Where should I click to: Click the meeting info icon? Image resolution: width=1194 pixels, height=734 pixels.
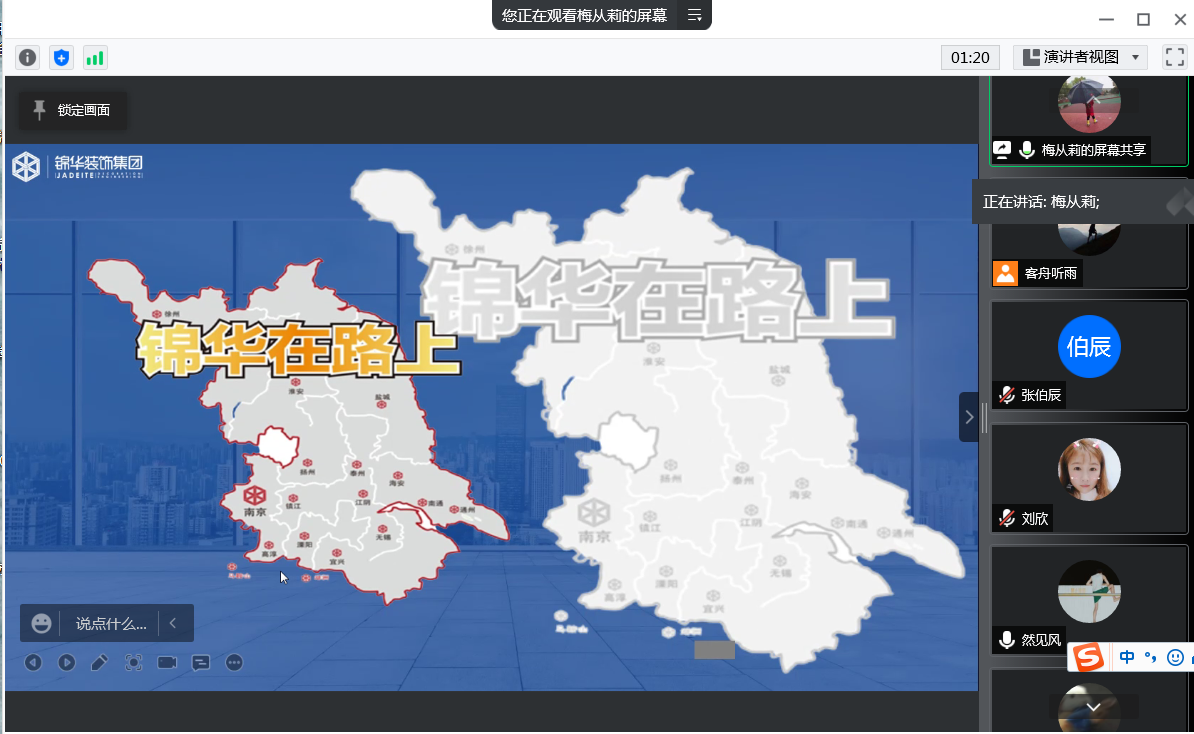[x=27, y=58]
